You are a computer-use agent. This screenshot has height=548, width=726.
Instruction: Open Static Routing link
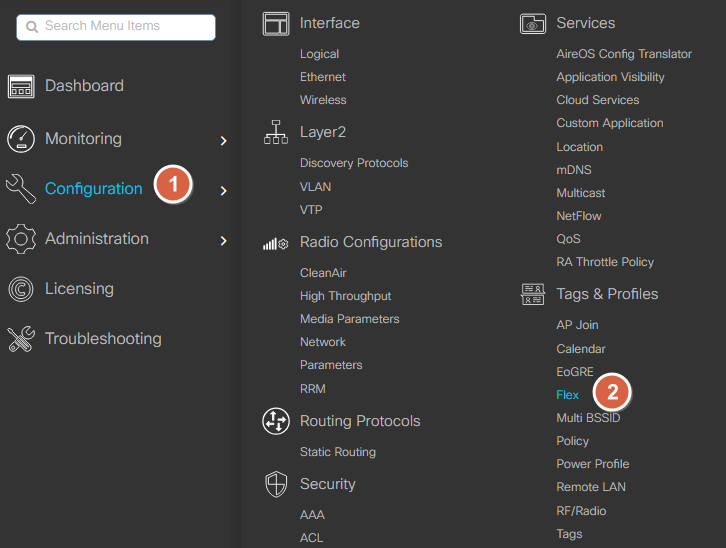338,452
